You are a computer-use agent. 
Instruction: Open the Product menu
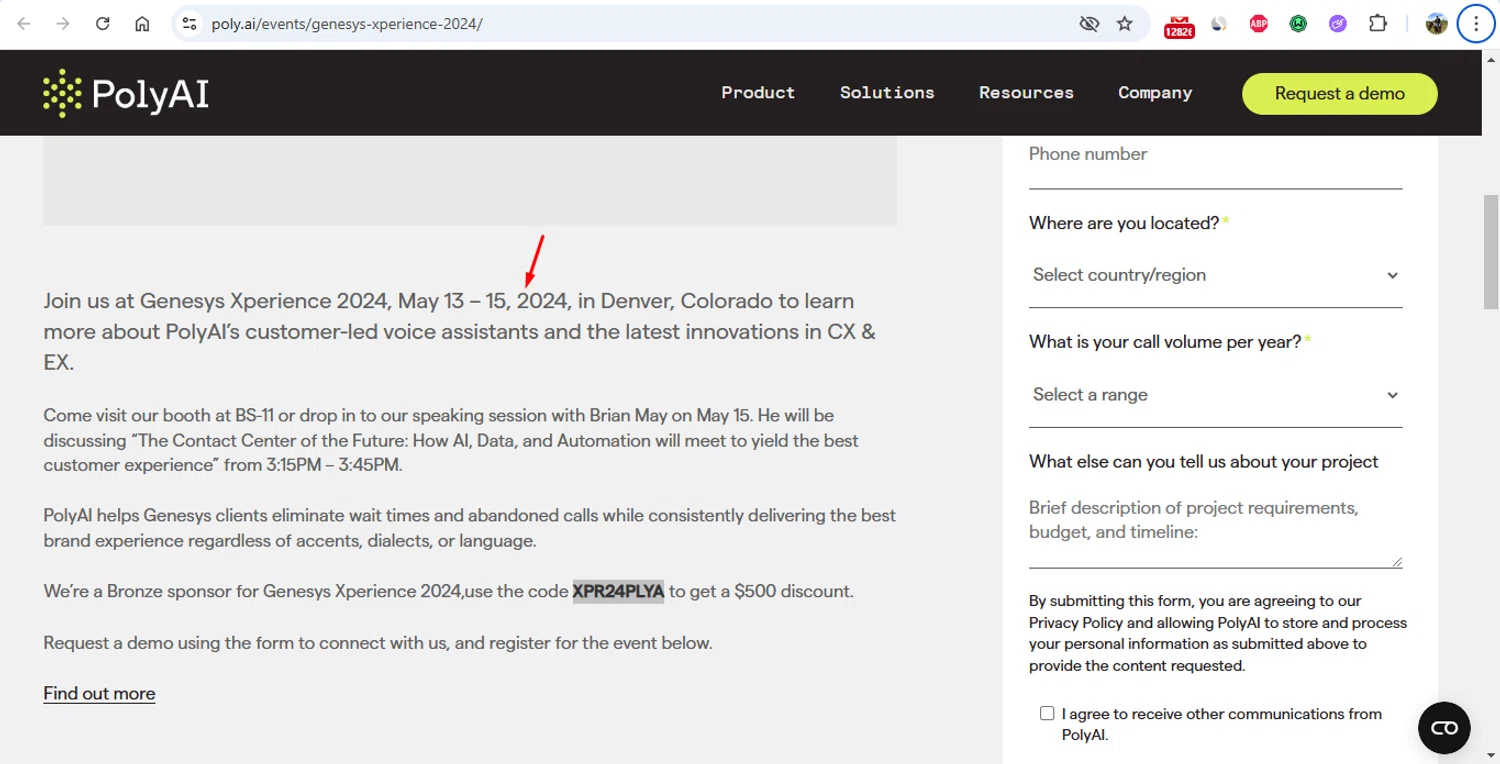tap(758, 93)
